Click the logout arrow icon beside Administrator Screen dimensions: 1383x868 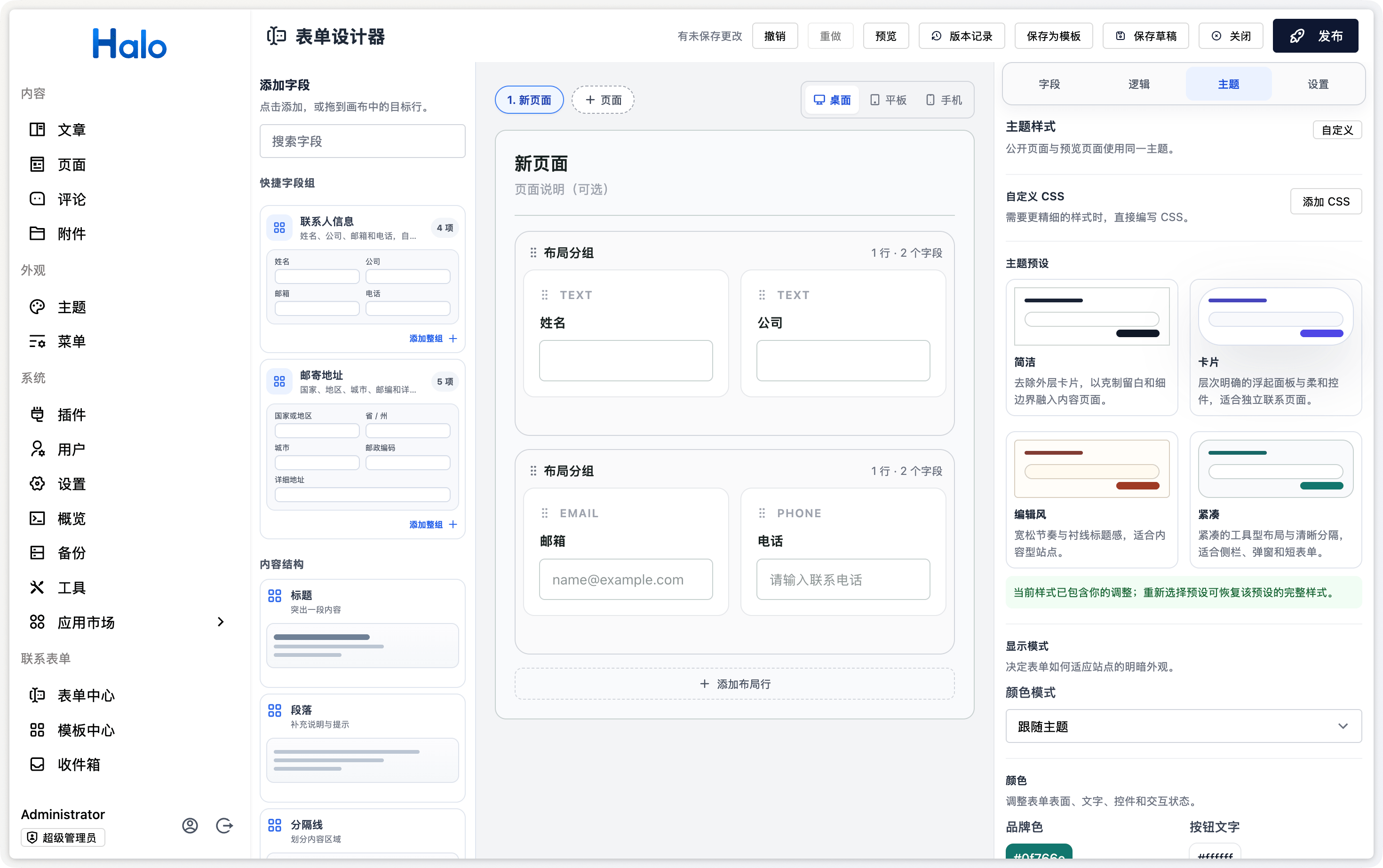224,826
